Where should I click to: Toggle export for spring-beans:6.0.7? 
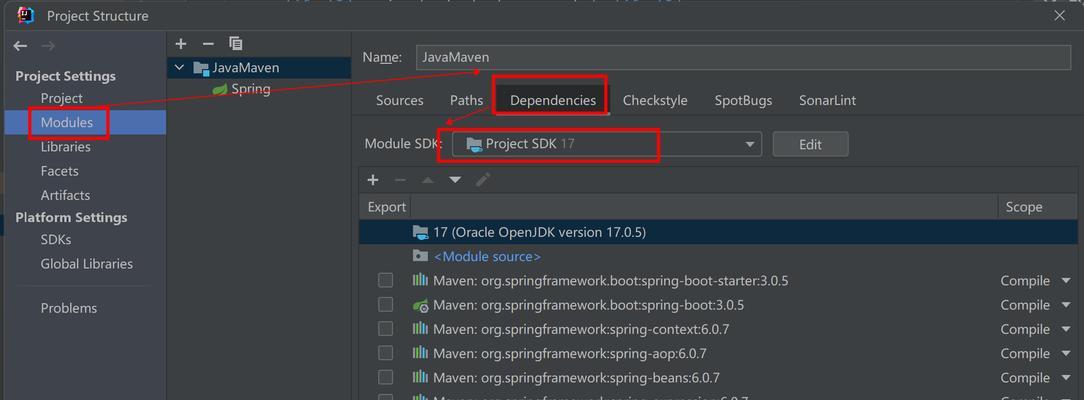[385, 377]
